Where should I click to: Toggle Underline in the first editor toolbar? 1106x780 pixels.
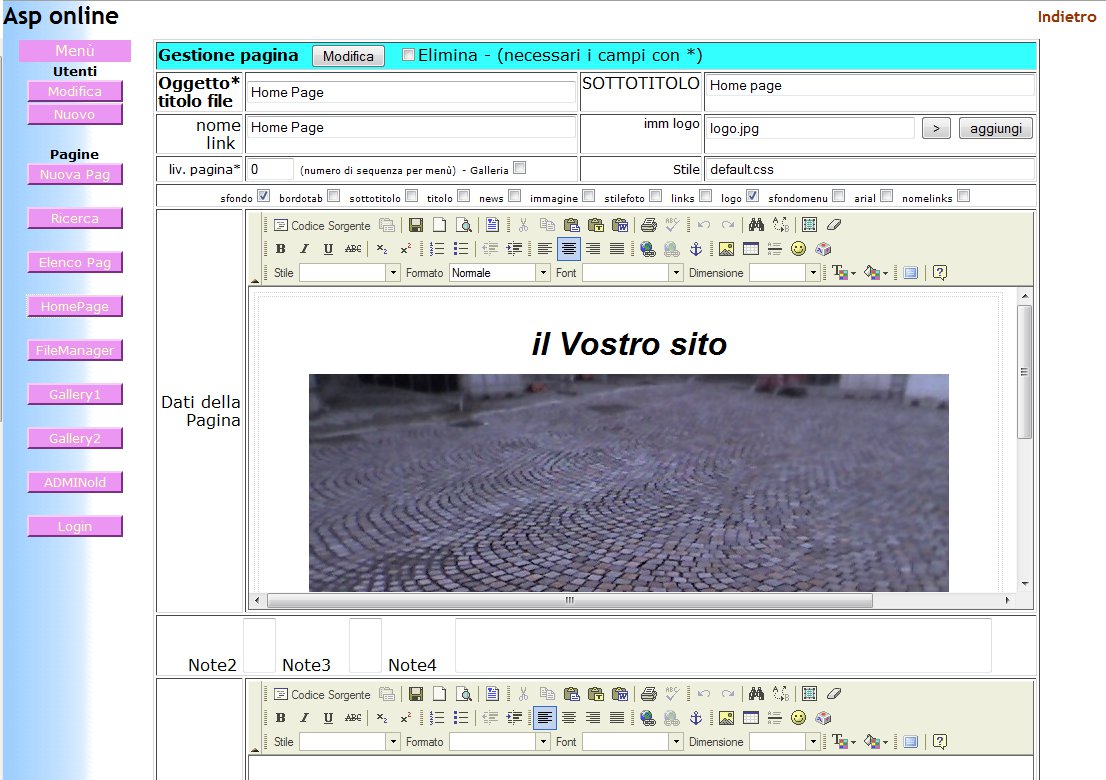click(x=328, y=249)
